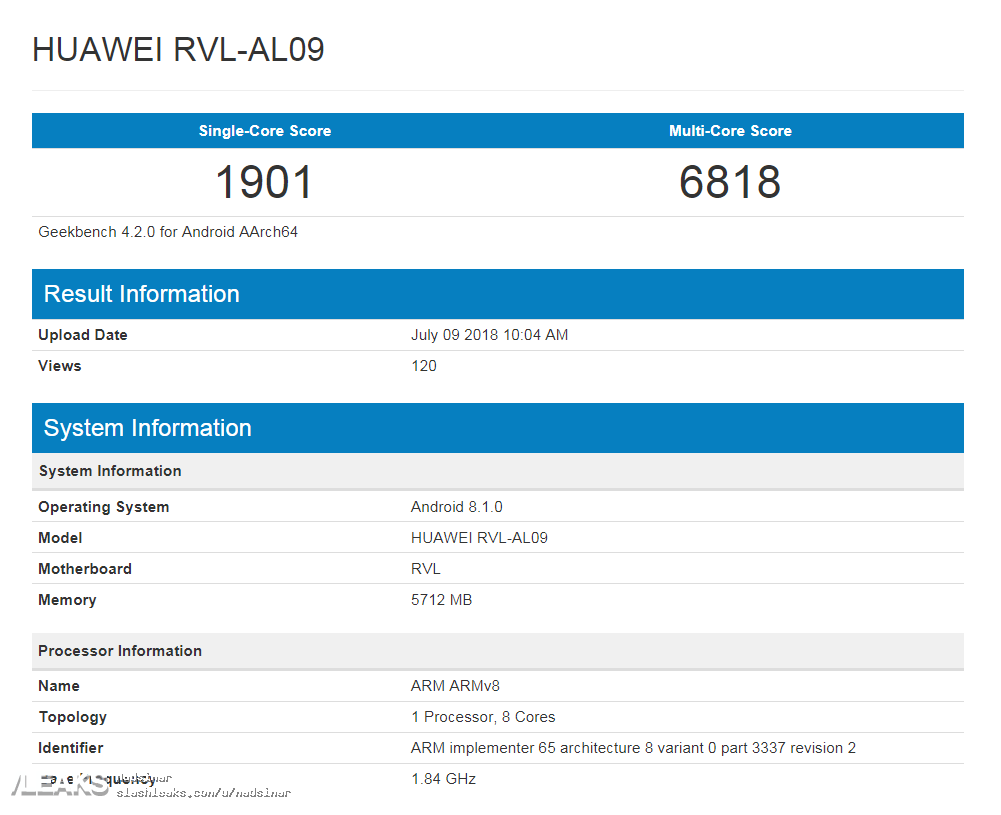
Task: Click the Slashleaks watermark logo
Action: tap(60, 787)
